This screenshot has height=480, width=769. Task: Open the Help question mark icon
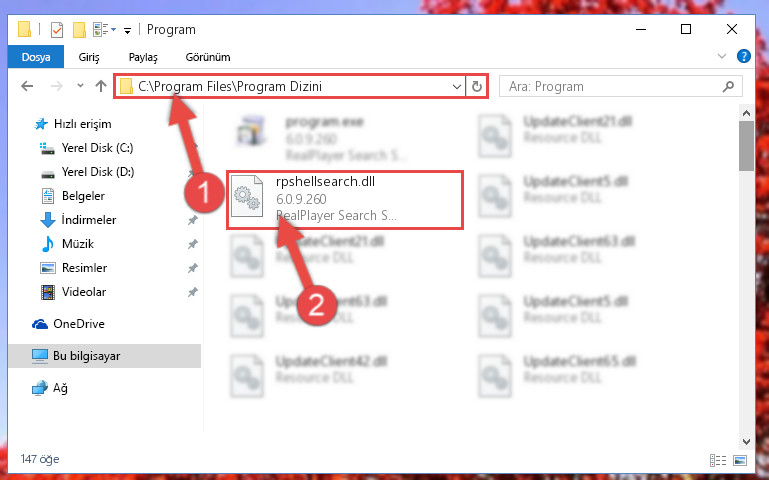[x=743, y=56]
